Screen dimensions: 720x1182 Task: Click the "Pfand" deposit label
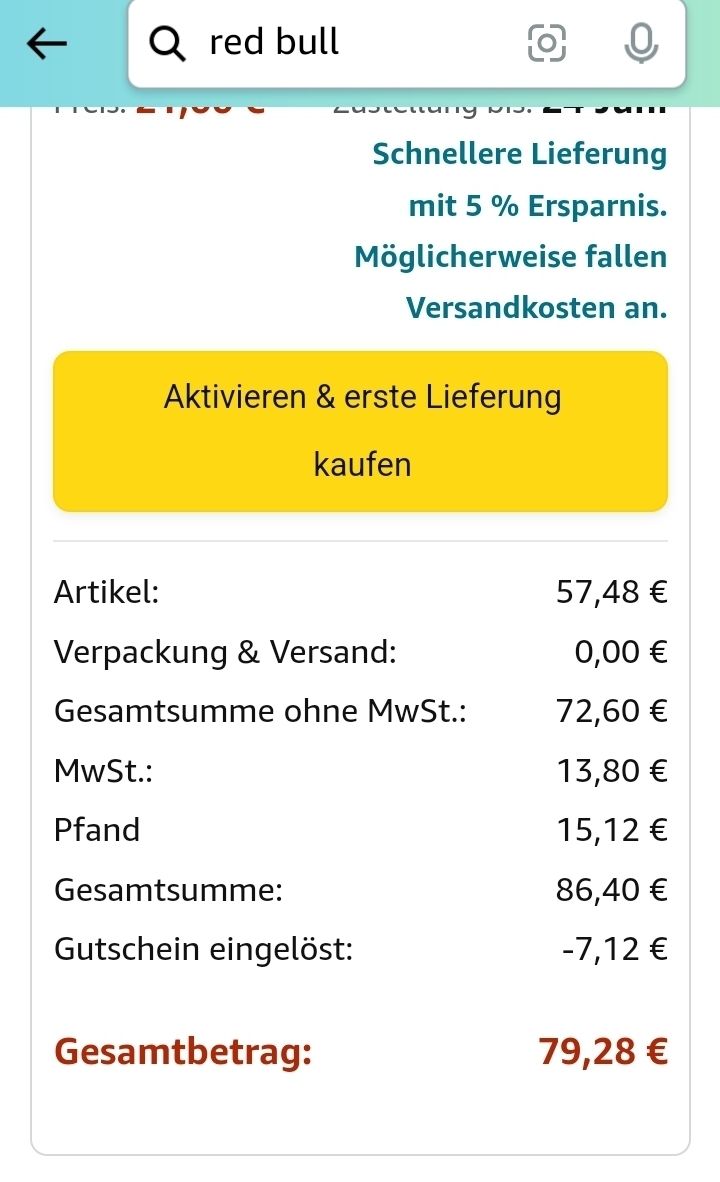pos(97,830)
